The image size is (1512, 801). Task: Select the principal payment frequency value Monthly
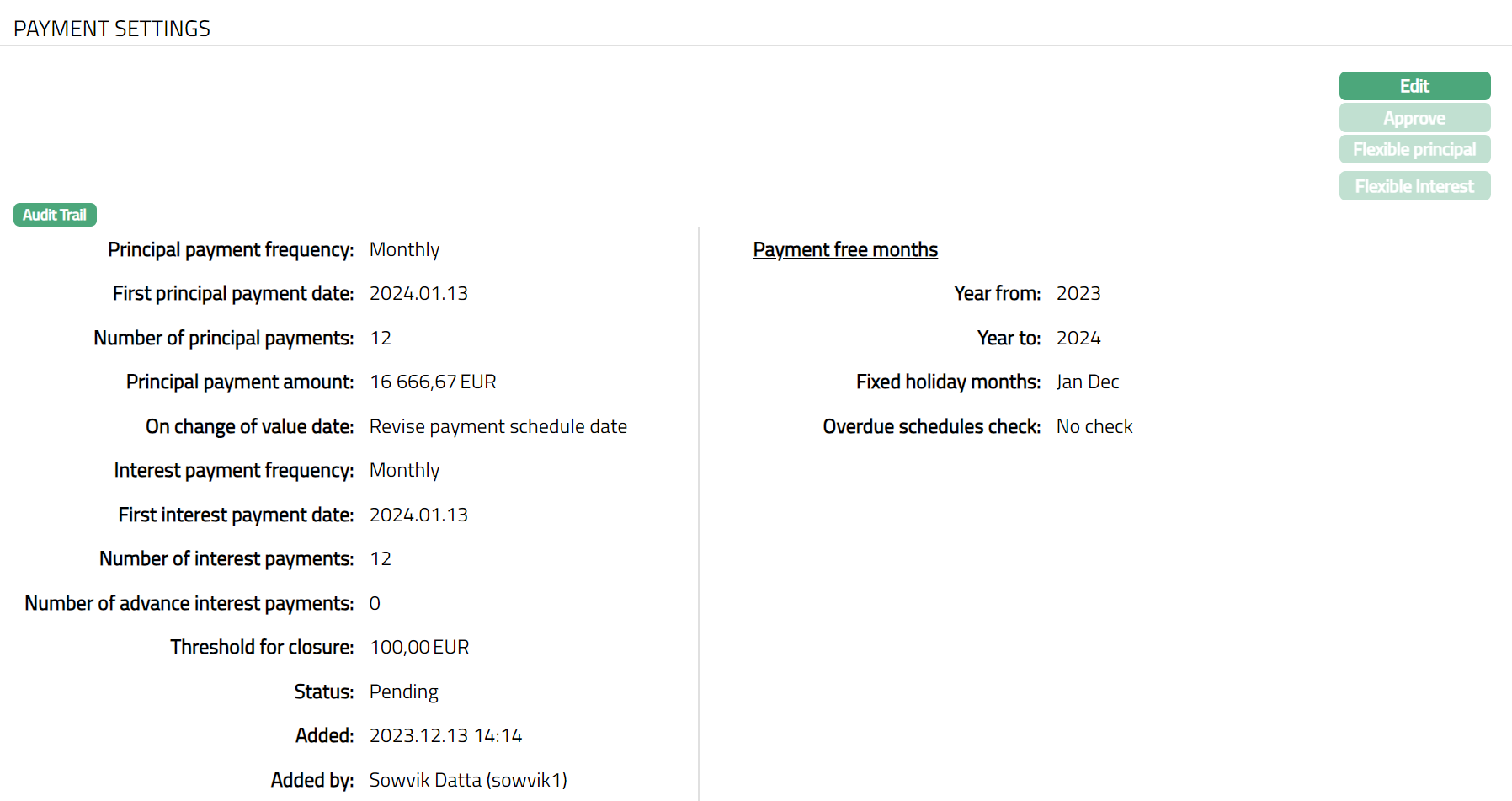tap(404, 250)
